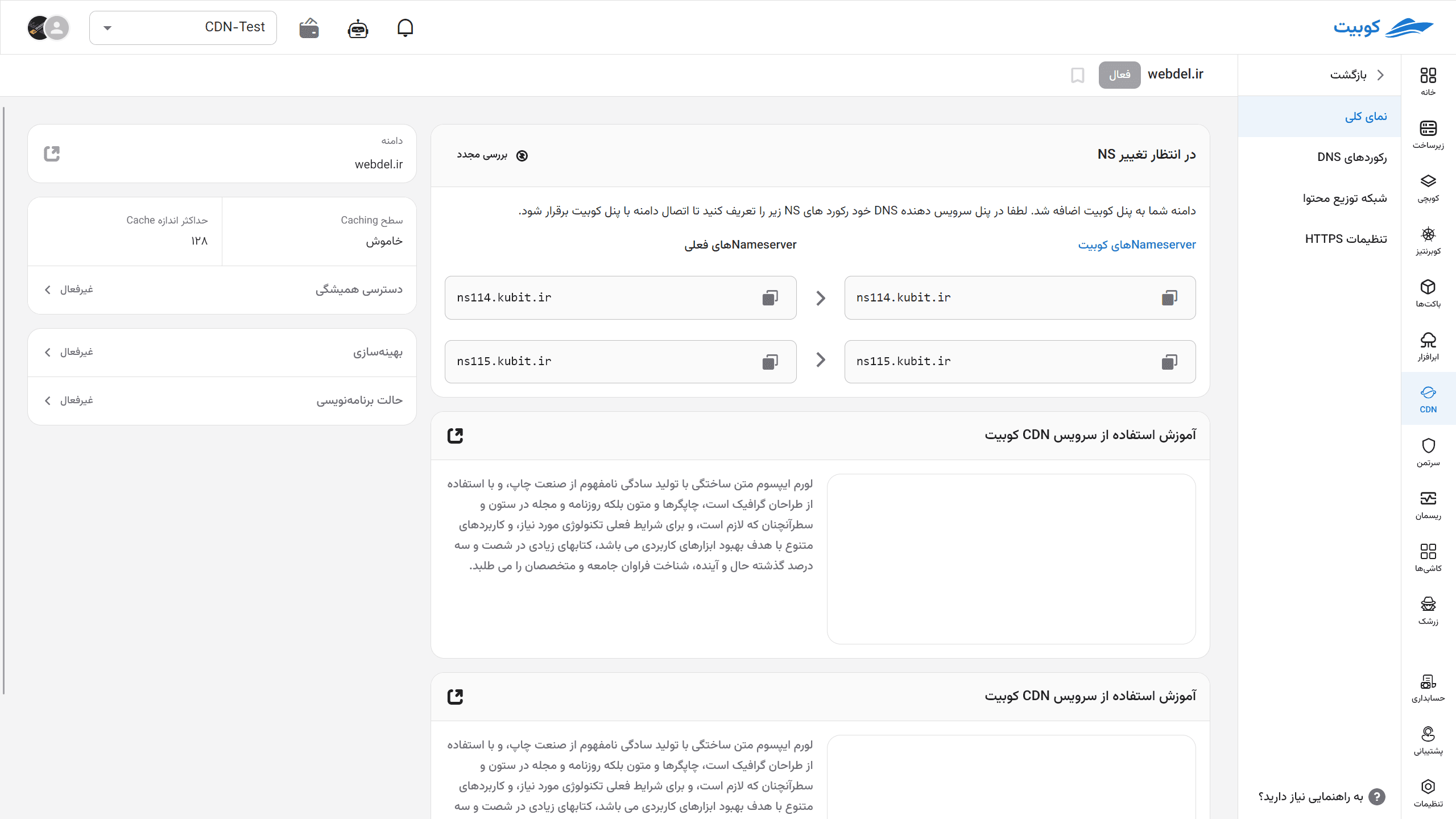The image size is (1456, 819).
Task: Open the robot assistant icon
Action: [x=358, y=28]
